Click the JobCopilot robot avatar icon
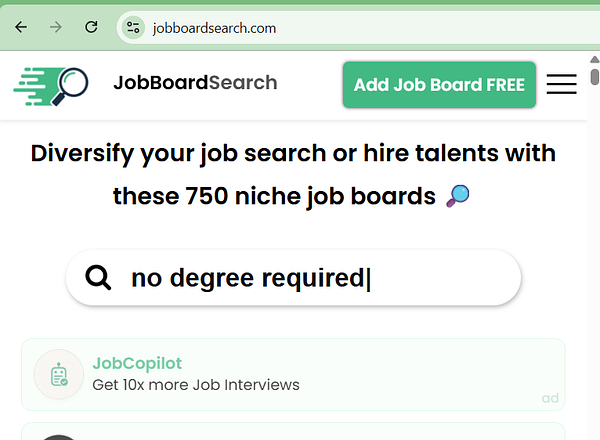Screen dimensions: 600x440 (x=59, y=375)
